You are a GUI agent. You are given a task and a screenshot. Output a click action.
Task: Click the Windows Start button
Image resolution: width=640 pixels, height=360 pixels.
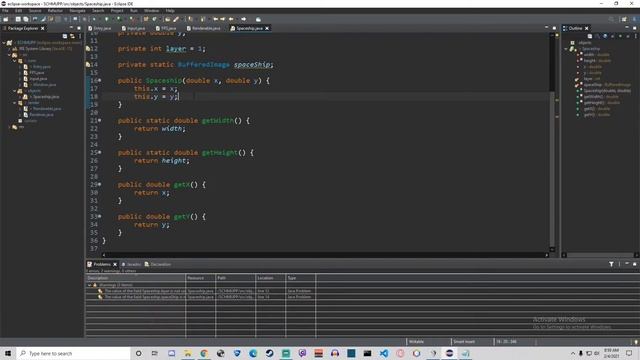click(8, 353)
